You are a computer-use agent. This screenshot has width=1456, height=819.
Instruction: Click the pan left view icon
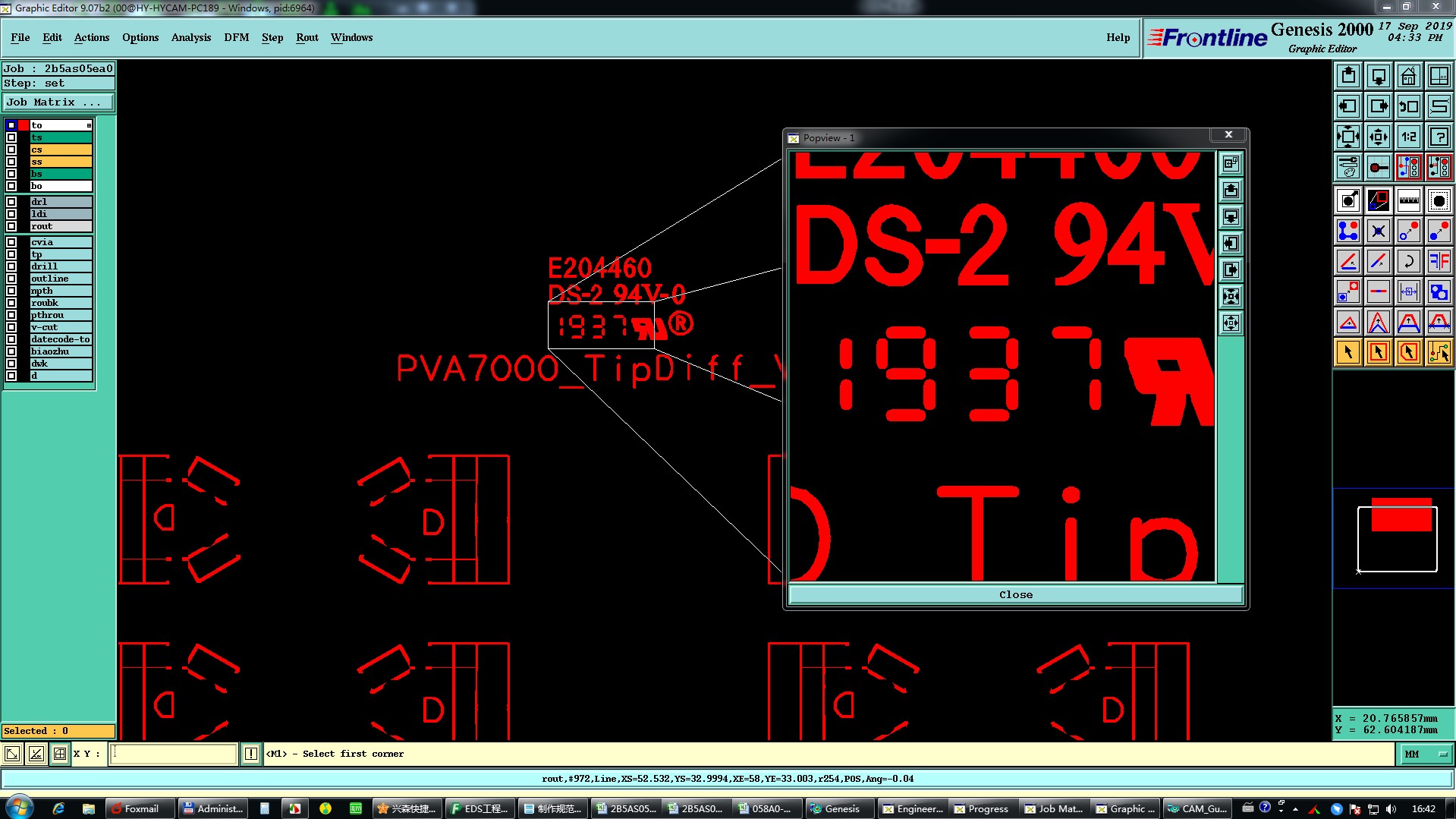tap(1348, 106)
